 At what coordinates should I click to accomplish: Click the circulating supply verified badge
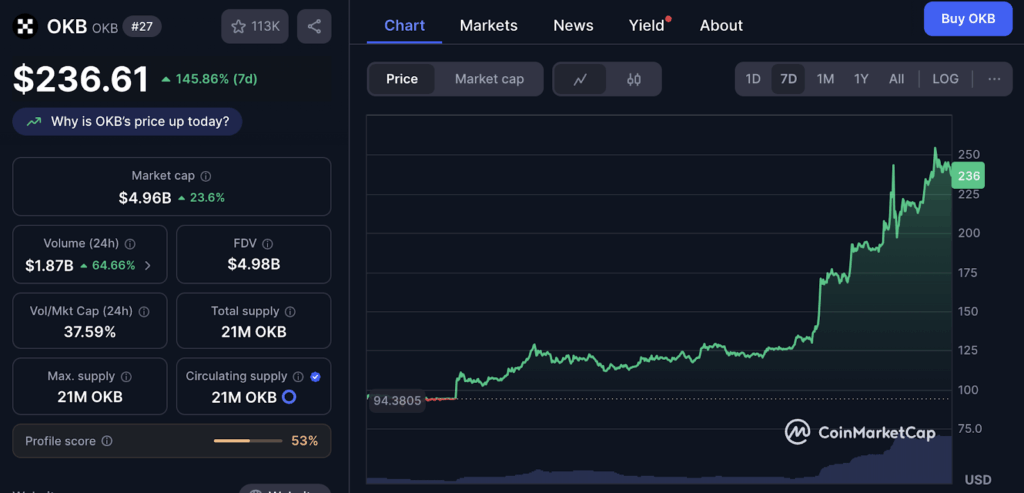[316, 377]
